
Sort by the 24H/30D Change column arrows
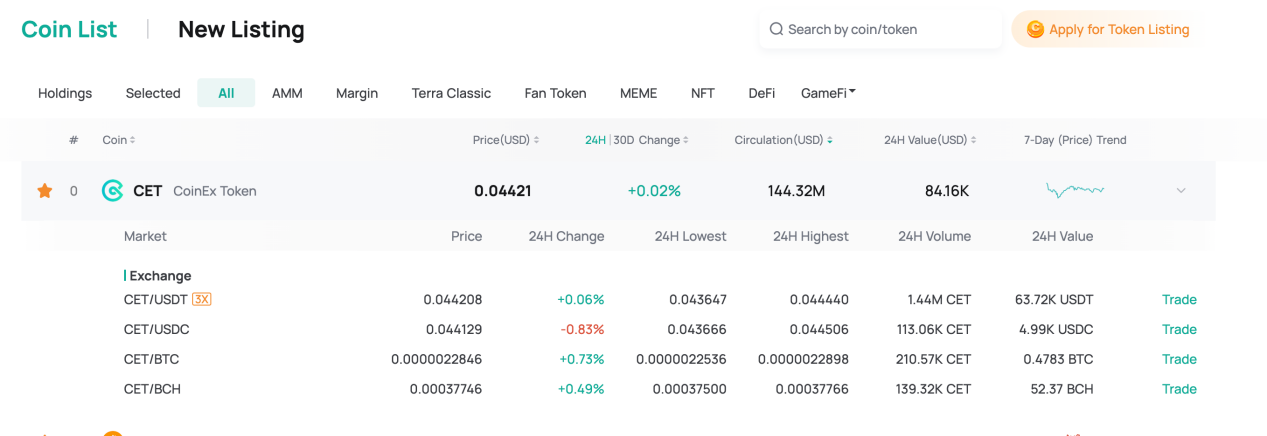coord(686,140)
